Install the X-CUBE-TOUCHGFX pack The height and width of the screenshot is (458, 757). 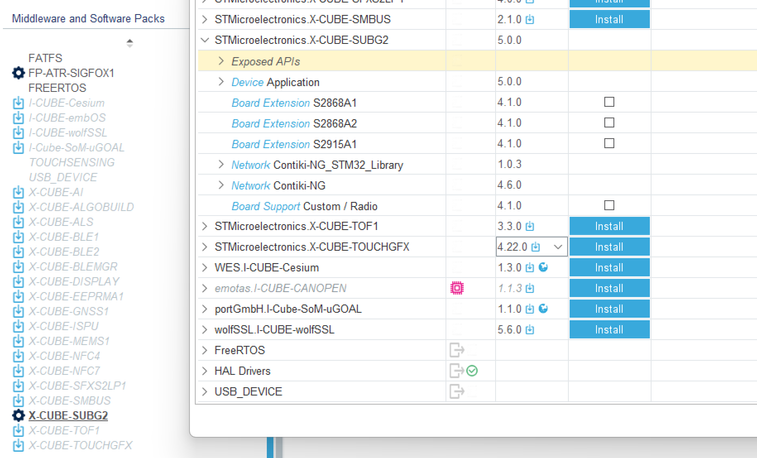click(x=609, y=247)
